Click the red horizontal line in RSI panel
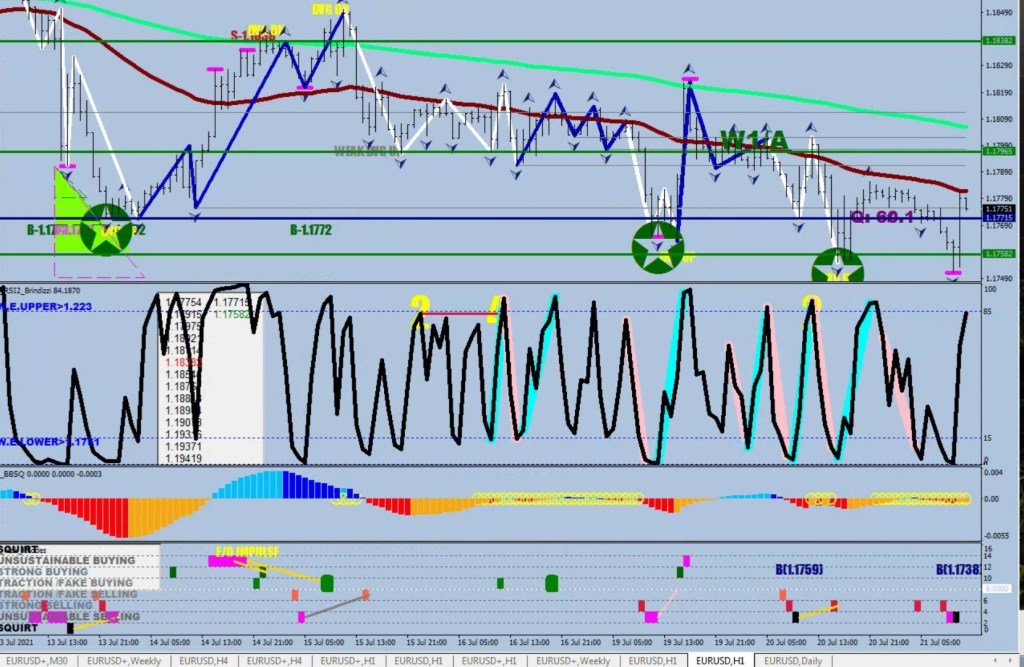The height and width of the screenshot is (667, 1024). [x=455, y=313]
